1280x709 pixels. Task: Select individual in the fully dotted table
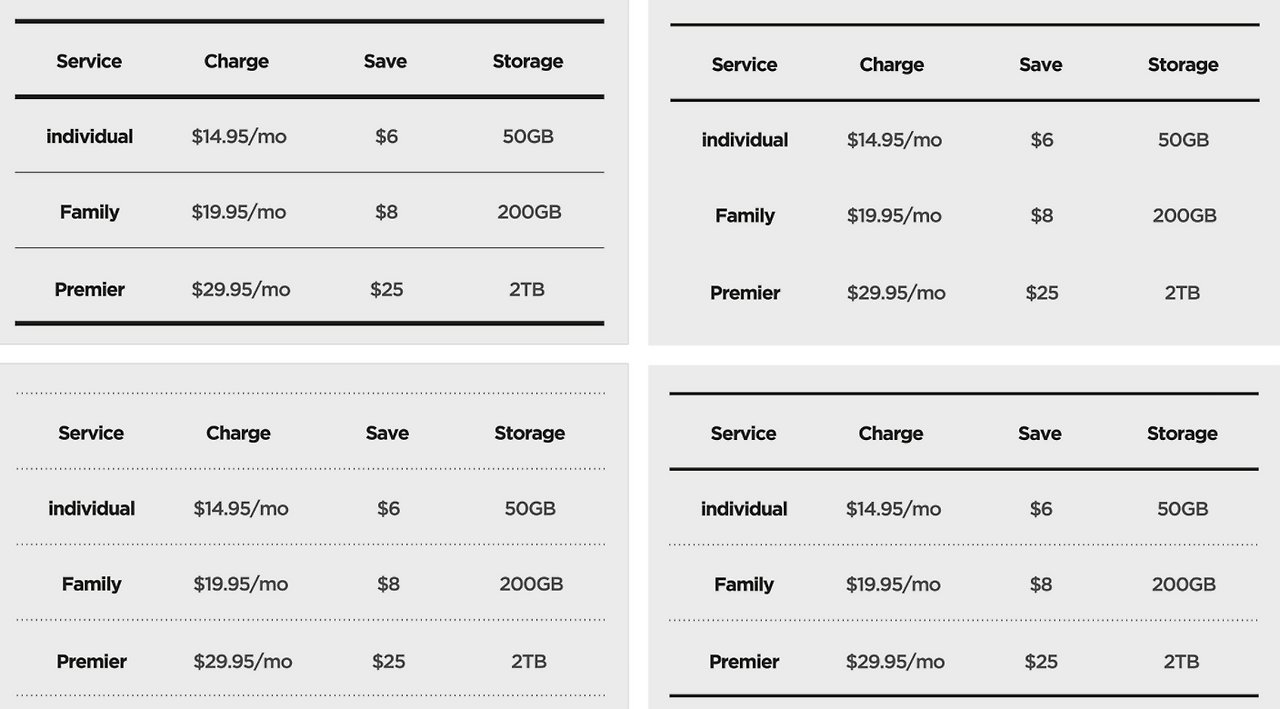tap(91, 508)
